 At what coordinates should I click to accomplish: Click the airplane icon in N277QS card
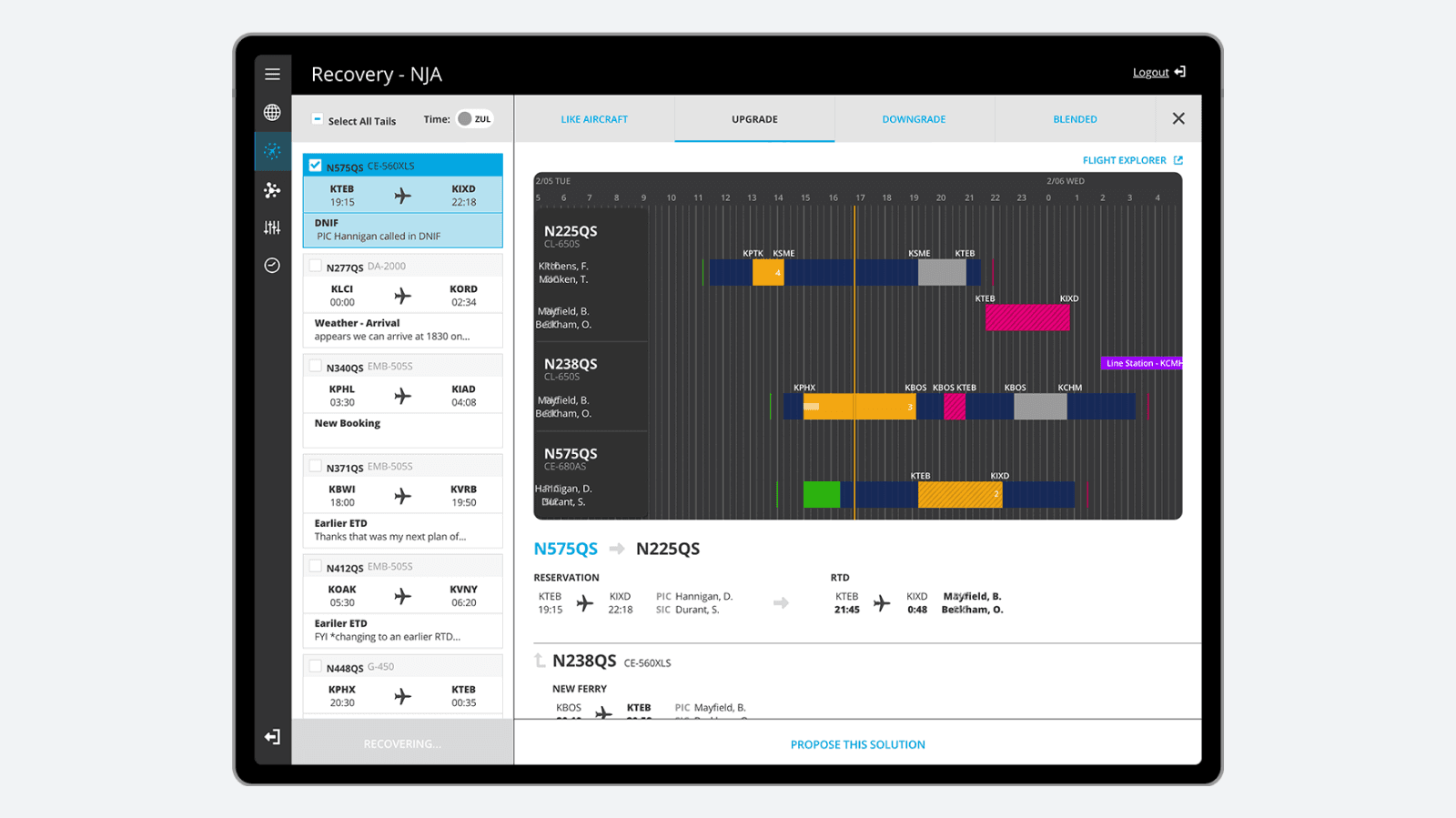click(402, 296)
